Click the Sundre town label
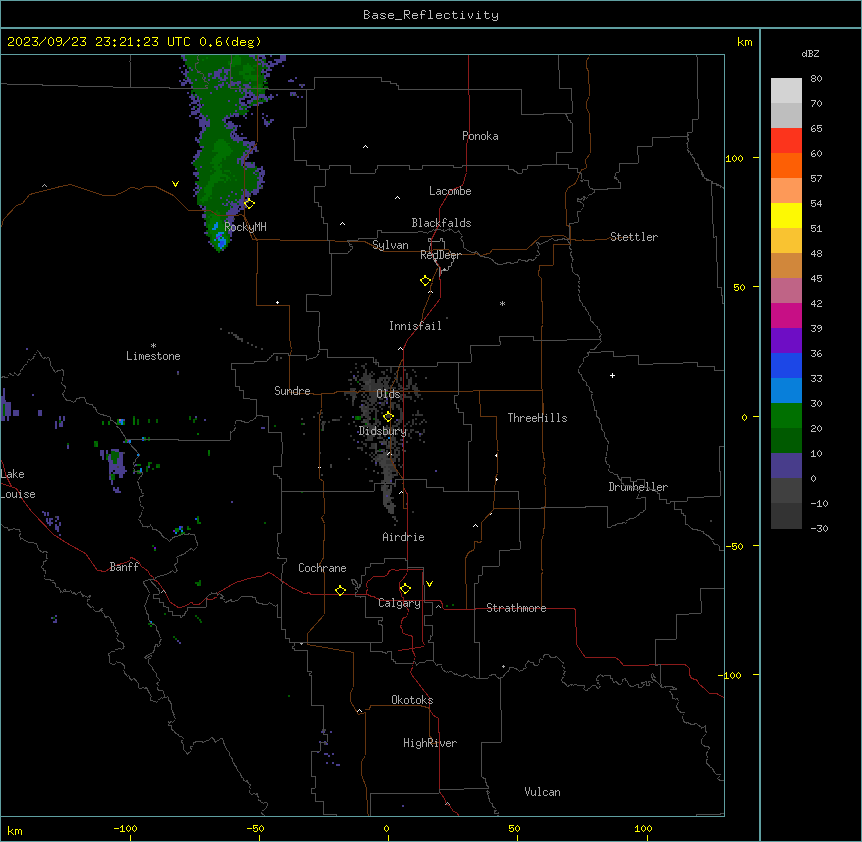 click(x=292, y=391)
